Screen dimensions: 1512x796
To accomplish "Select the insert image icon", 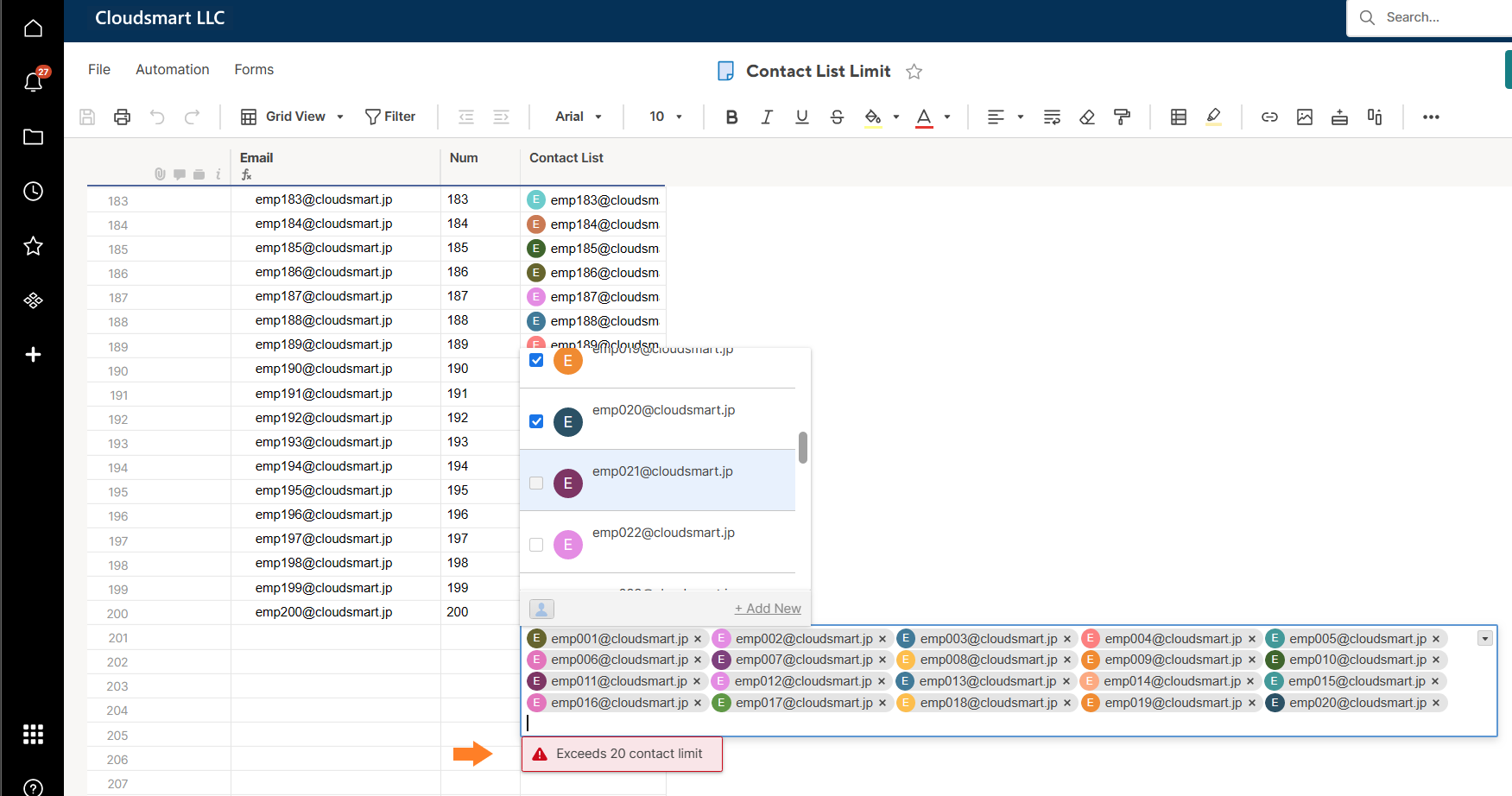I will (x=1305, y=117).
